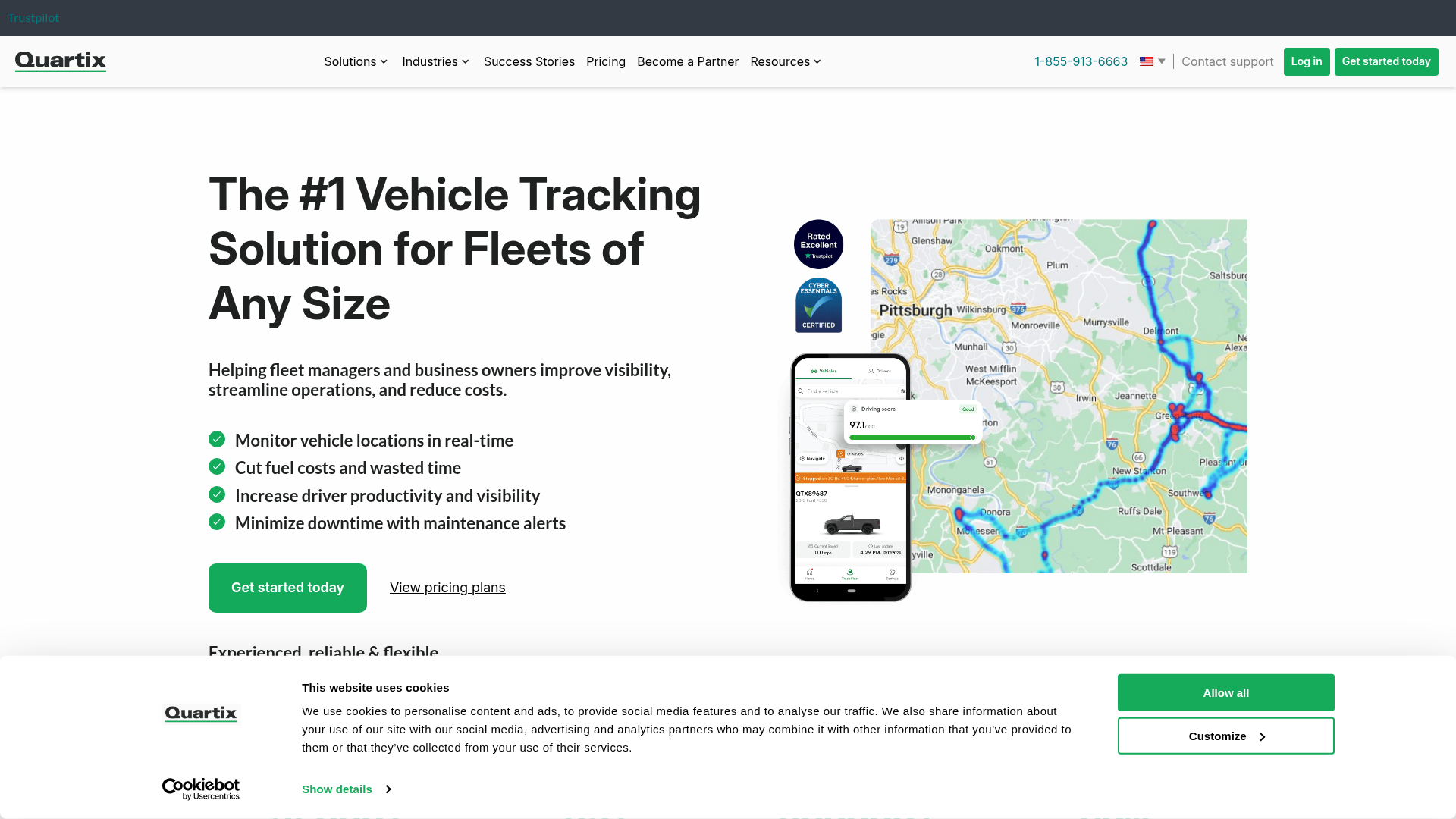Open the Resources dropdown menu
Screen dimensions: 1456x819
click(x=786, y=61)
